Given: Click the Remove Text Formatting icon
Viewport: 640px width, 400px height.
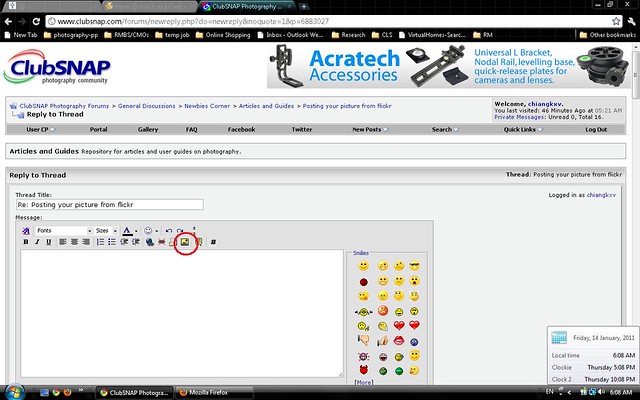Looking at the screenshot, I should click(x=26, y=231).
